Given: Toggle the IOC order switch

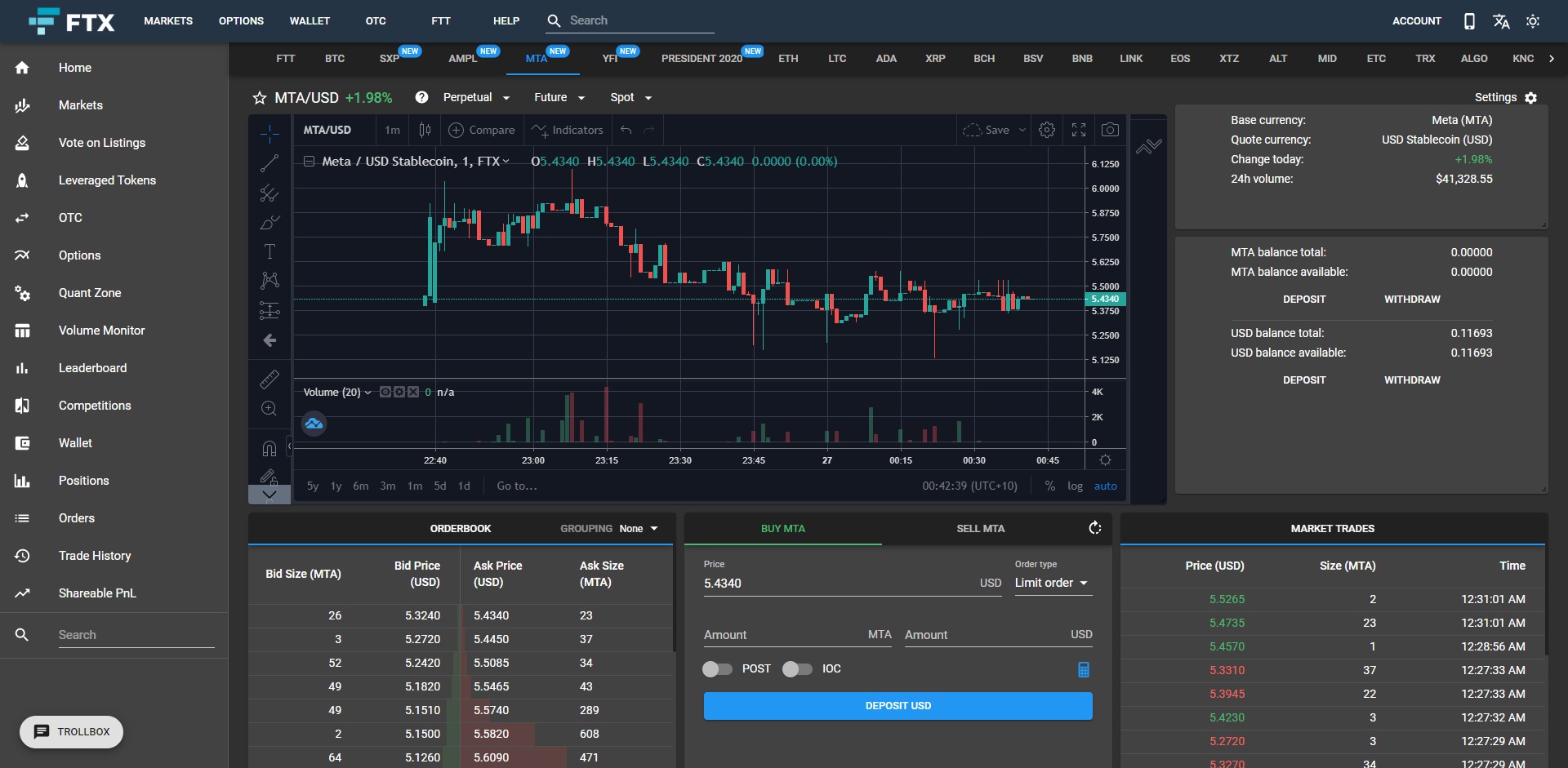Looking at the screenshot, I should click(797, 669).
